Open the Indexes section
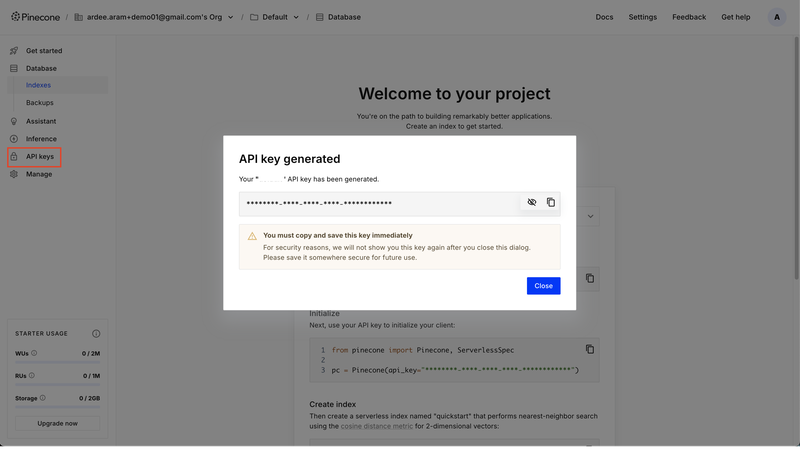The width and height of the screenshot is (800, 472). pos(58,85)
